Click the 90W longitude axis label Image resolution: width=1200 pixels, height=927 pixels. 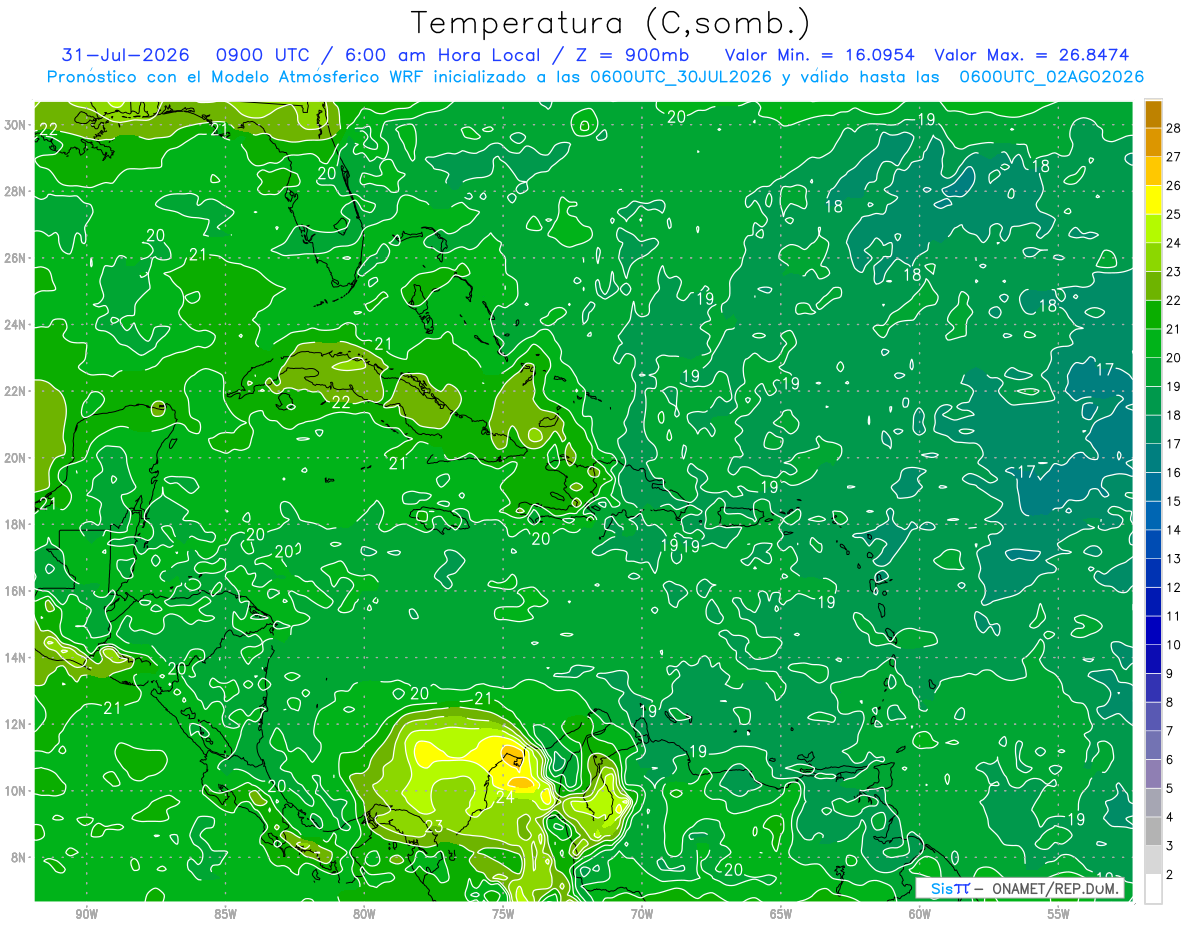[x=86, y=914]
